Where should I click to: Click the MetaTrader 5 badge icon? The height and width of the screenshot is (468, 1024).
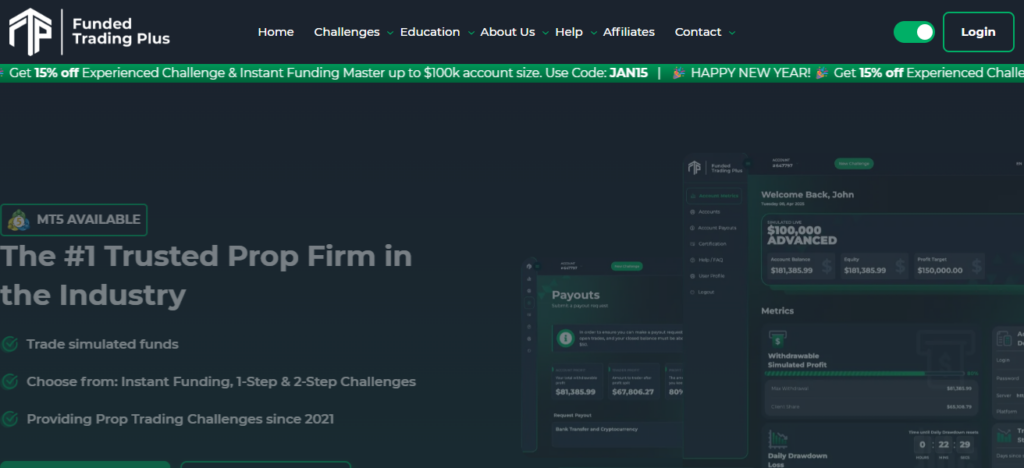click(x=19, y=220)
